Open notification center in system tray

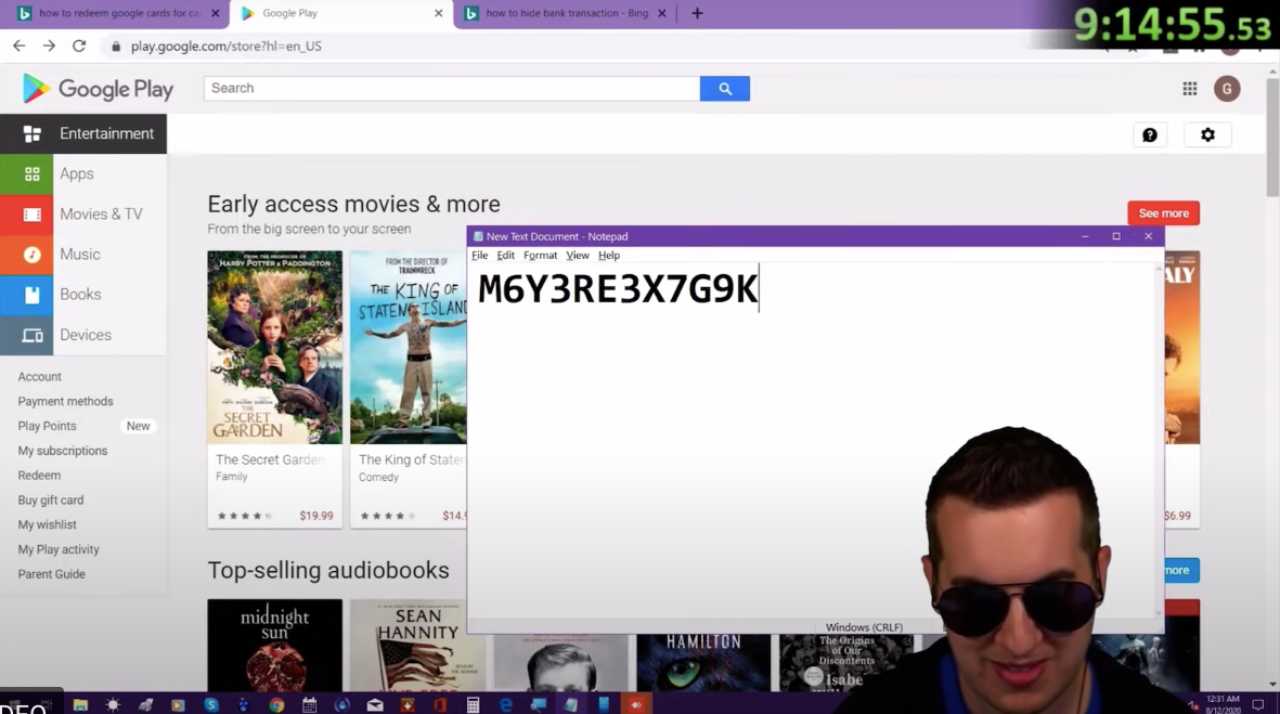point(1258,705)
